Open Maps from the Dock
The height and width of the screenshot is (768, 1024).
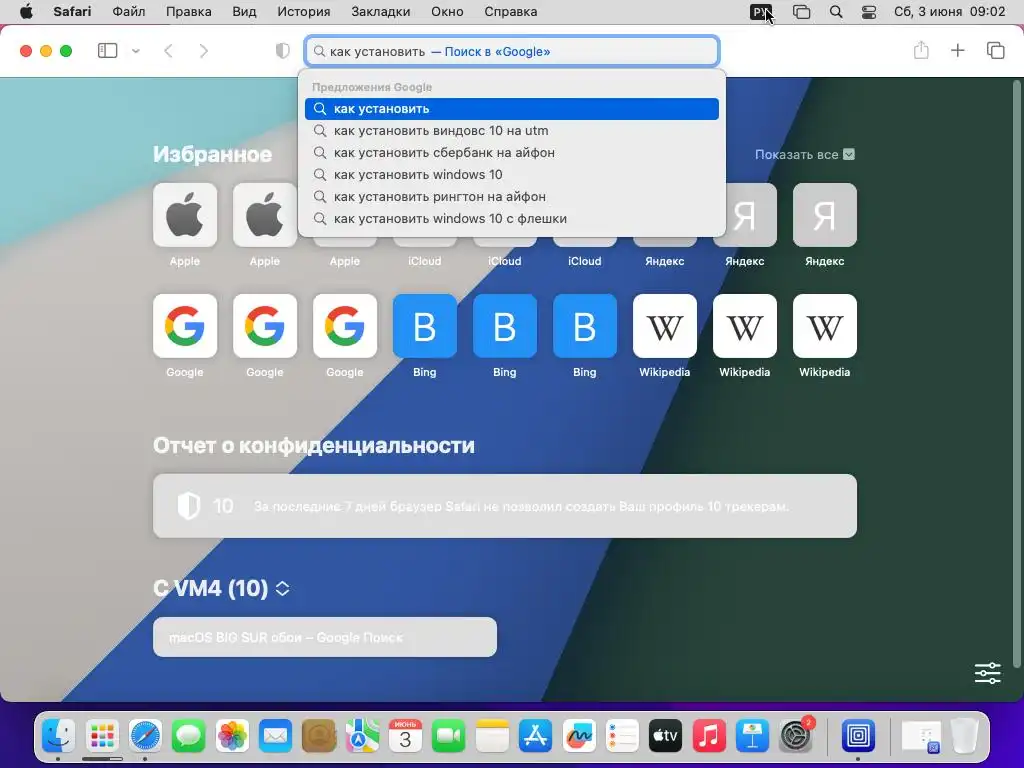point(362,737)
